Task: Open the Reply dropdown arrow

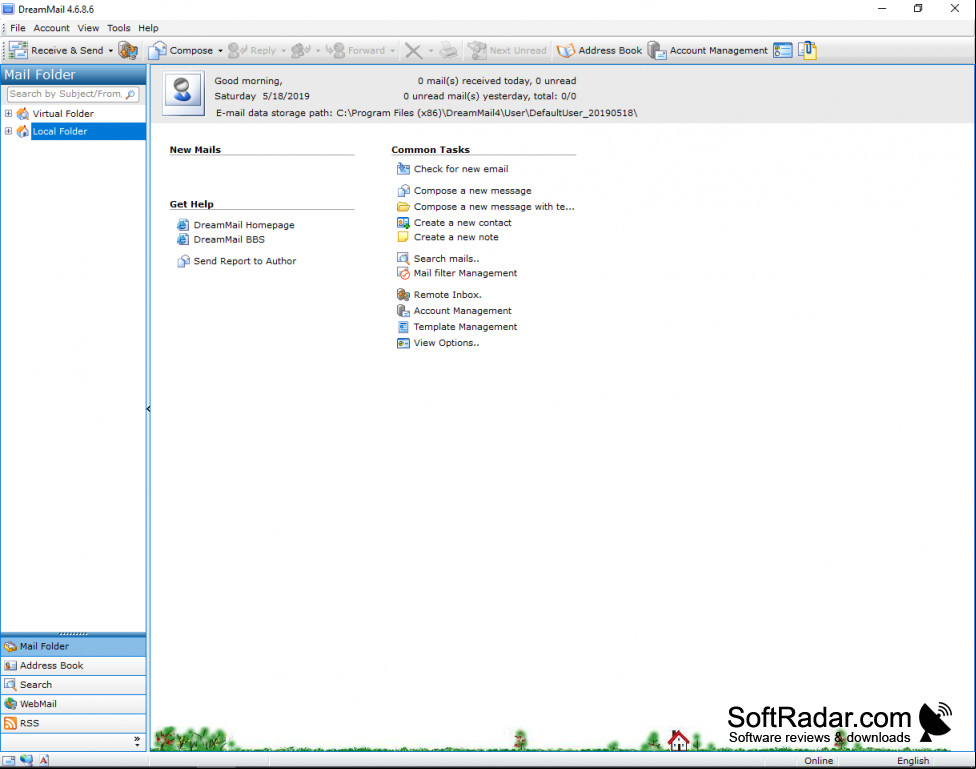Action: click(x=284, y=51)
